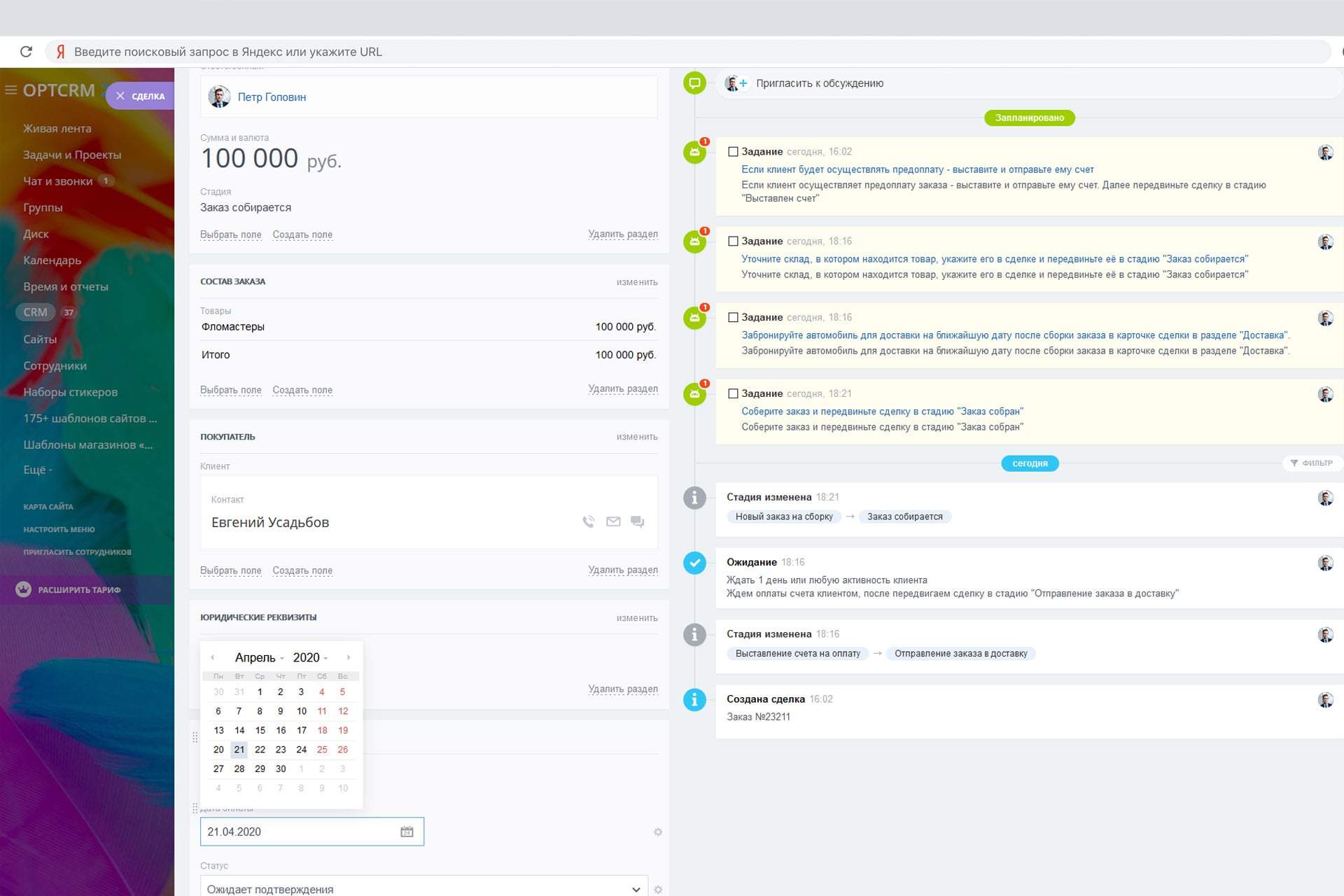1344x896 pixels.
Task: Open the month dropdown Апрель in calendar
Action: click(x=259, y=657)
